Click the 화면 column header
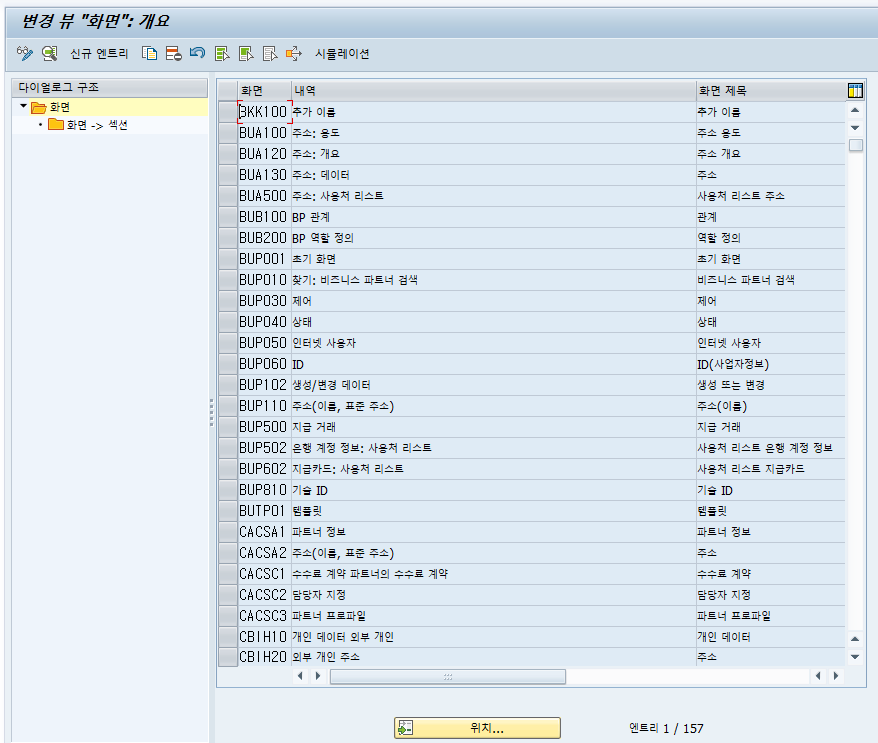 point(264,91)
